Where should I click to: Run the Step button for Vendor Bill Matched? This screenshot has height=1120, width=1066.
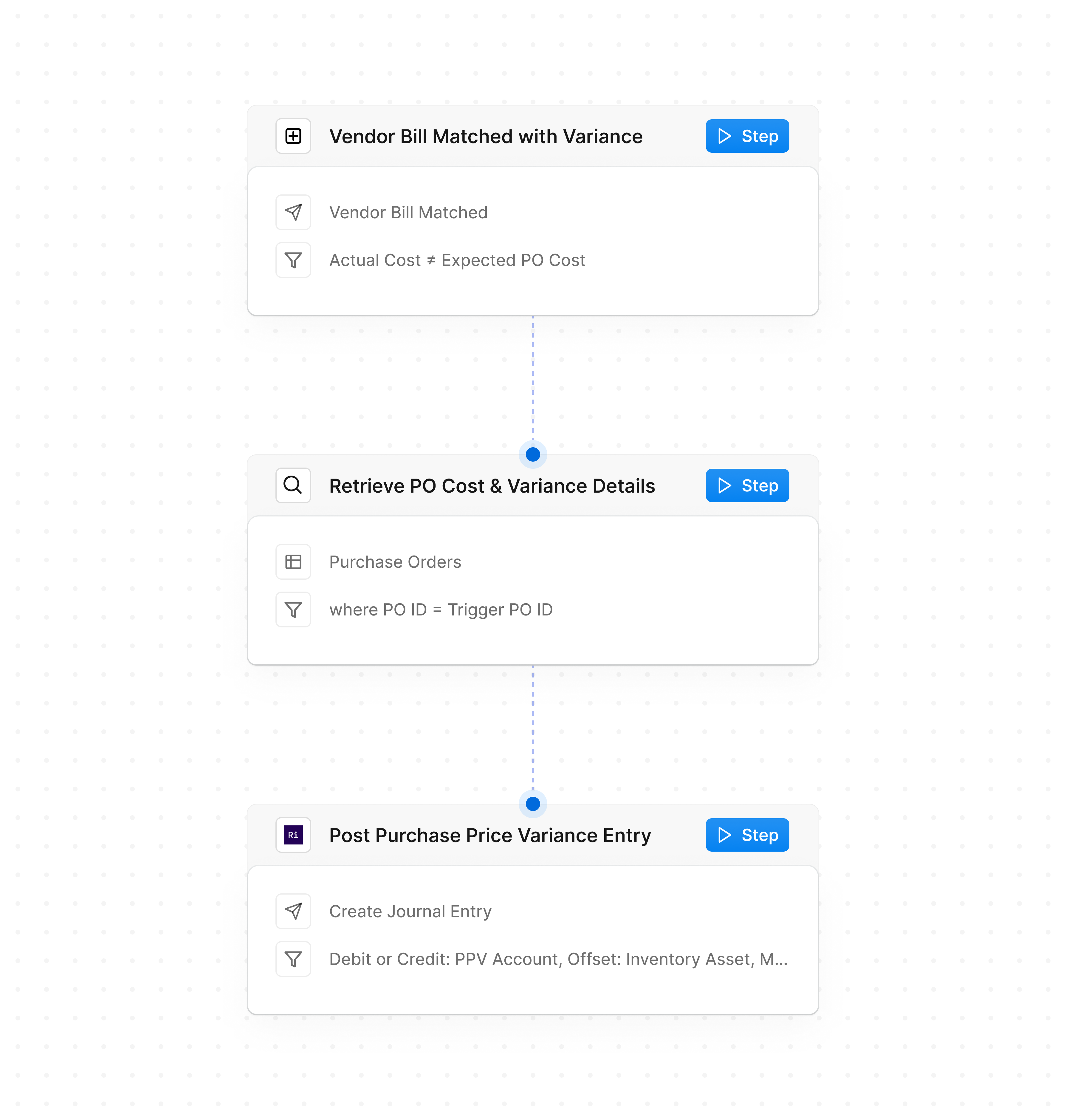[x=747, y=136]
